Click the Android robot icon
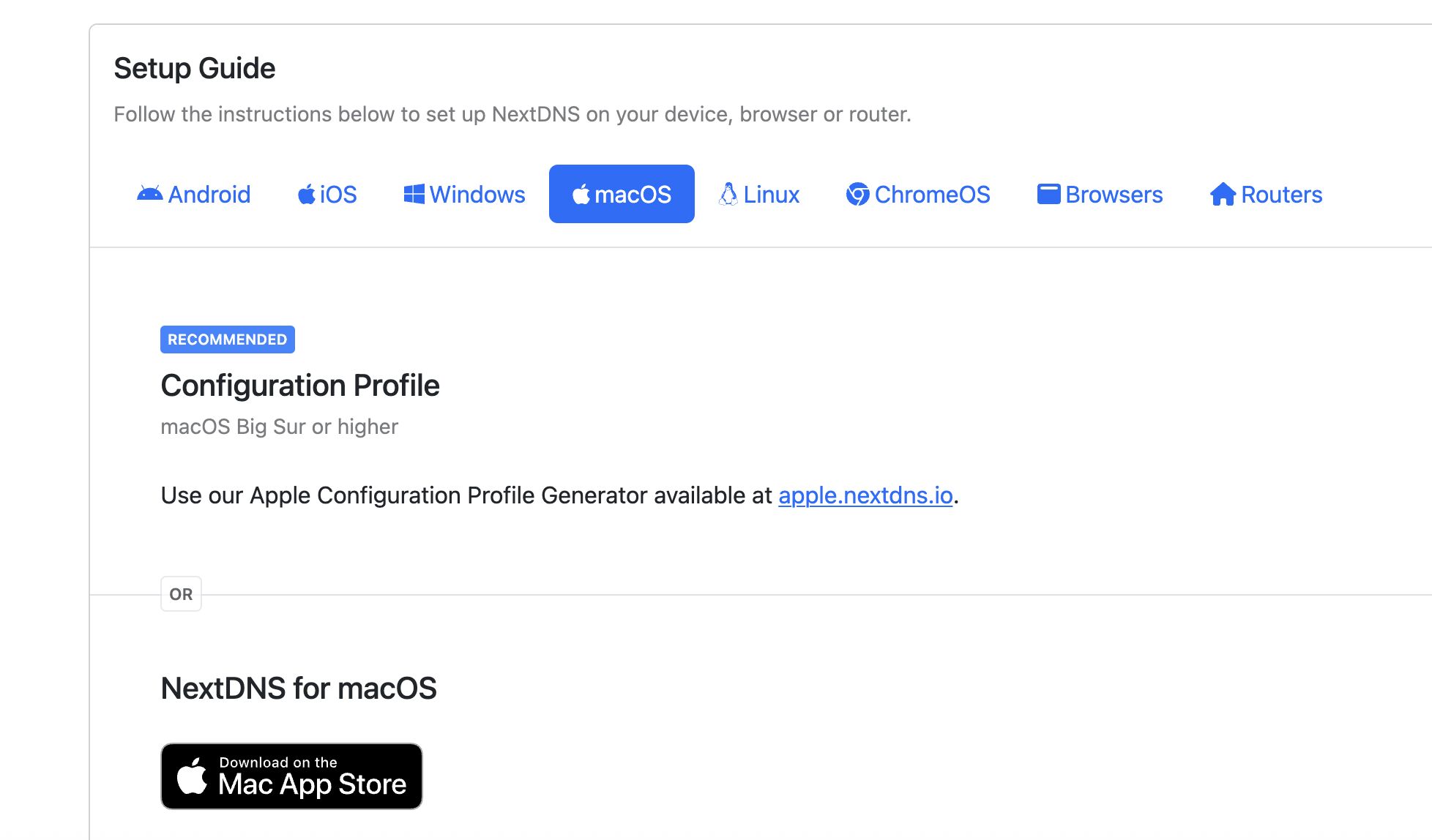The width and height of the screenshot is (1432, 840). [x=149, y=194]
